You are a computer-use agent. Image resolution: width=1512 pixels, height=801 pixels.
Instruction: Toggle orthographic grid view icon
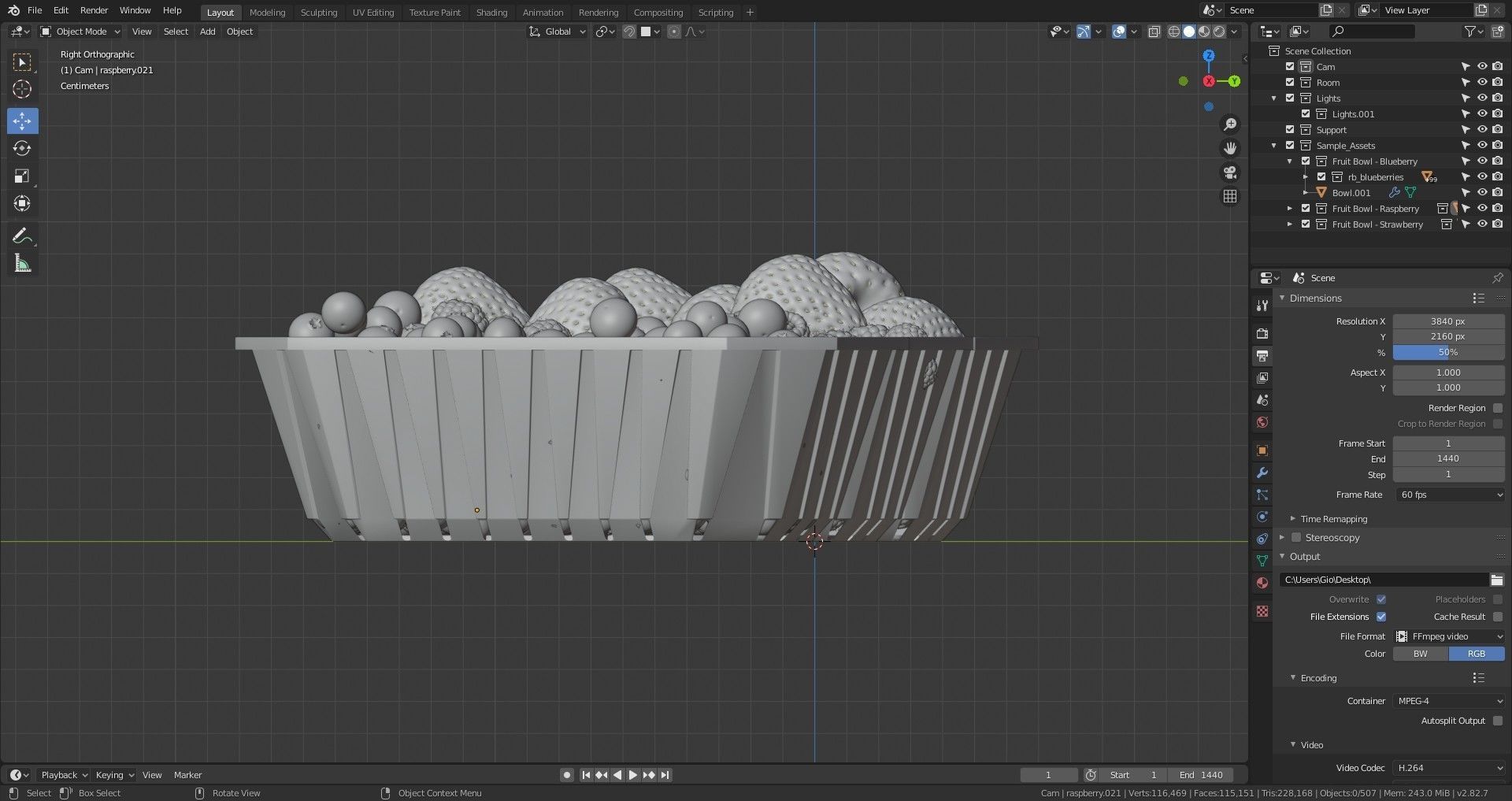click(1229, 196)
